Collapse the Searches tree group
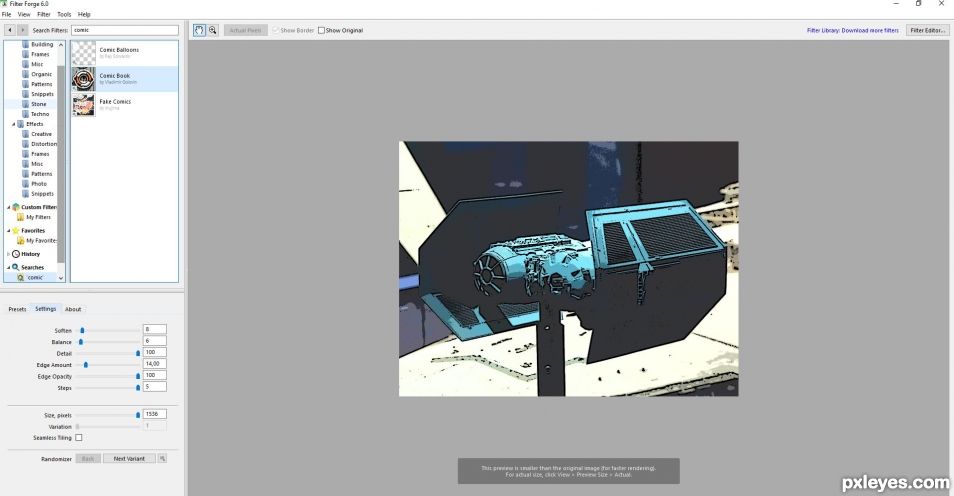The height and width of the screenshot is (496, 954). 9,267
